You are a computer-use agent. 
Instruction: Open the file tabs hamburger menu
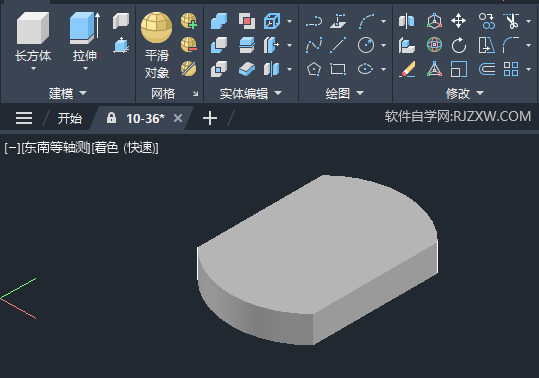coord(24,118)
